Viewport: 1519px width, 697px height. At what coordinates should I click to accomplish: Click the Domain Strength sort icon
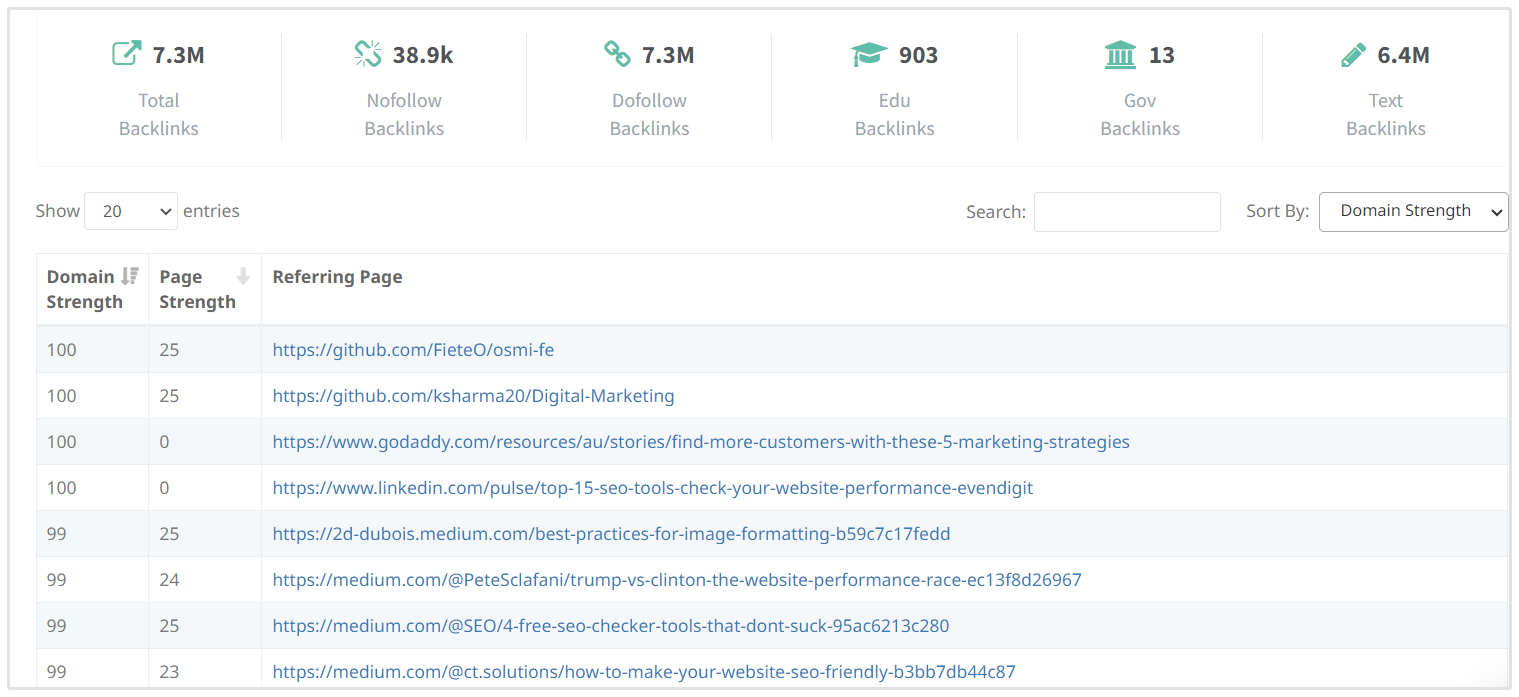(130, 277)
